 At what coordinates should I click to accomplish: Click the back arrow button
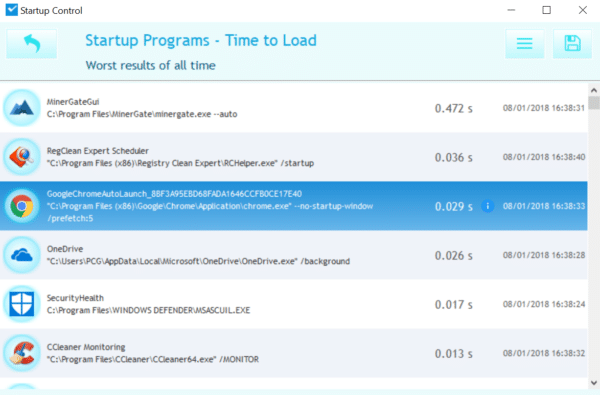[31, 44]
